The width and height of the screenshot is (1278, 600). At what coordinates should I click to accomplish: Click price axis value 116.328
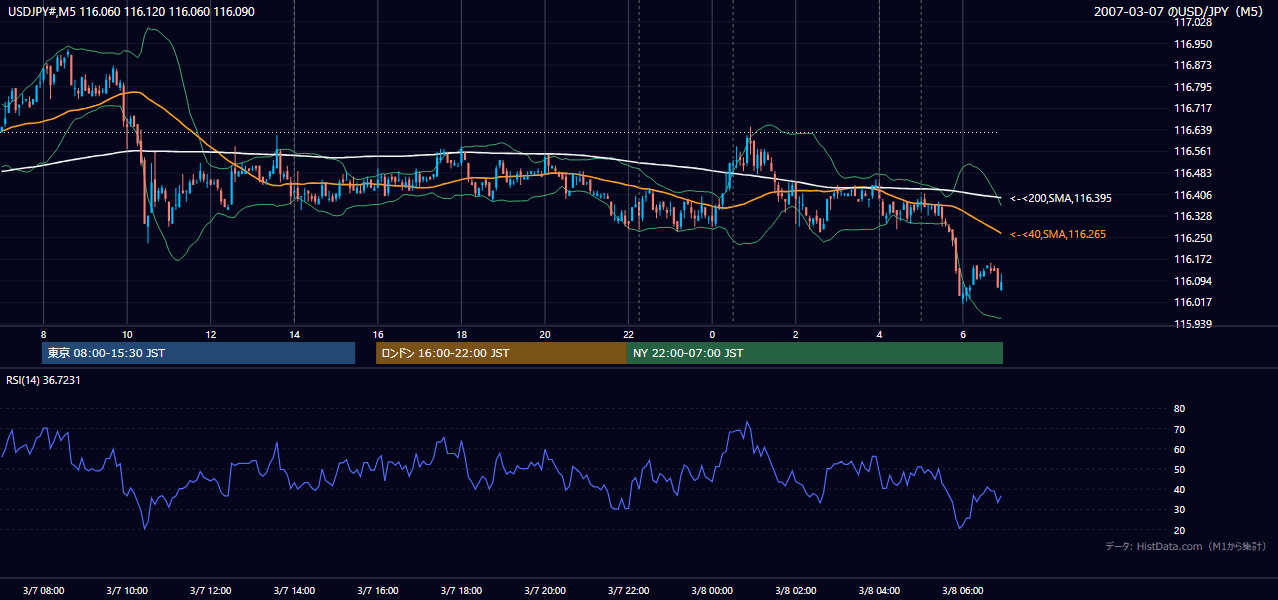[x=1193, y=216]
